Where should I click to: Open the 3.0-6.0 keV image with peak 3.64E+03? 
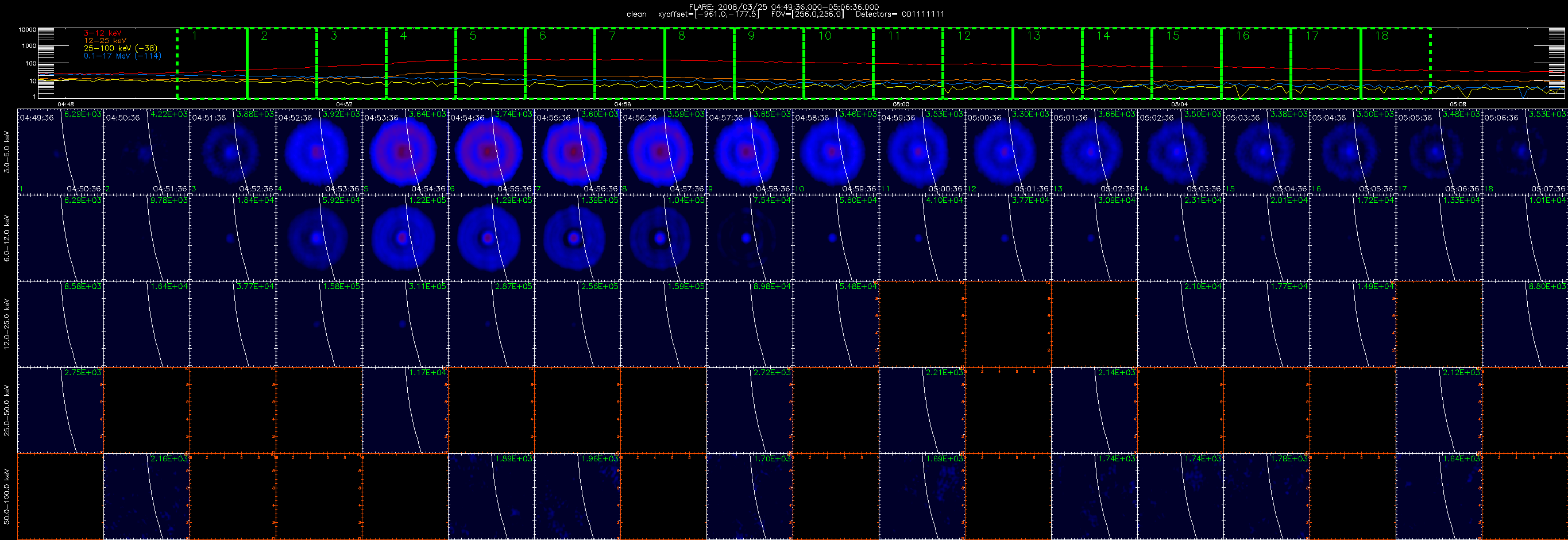coord(405,152)
